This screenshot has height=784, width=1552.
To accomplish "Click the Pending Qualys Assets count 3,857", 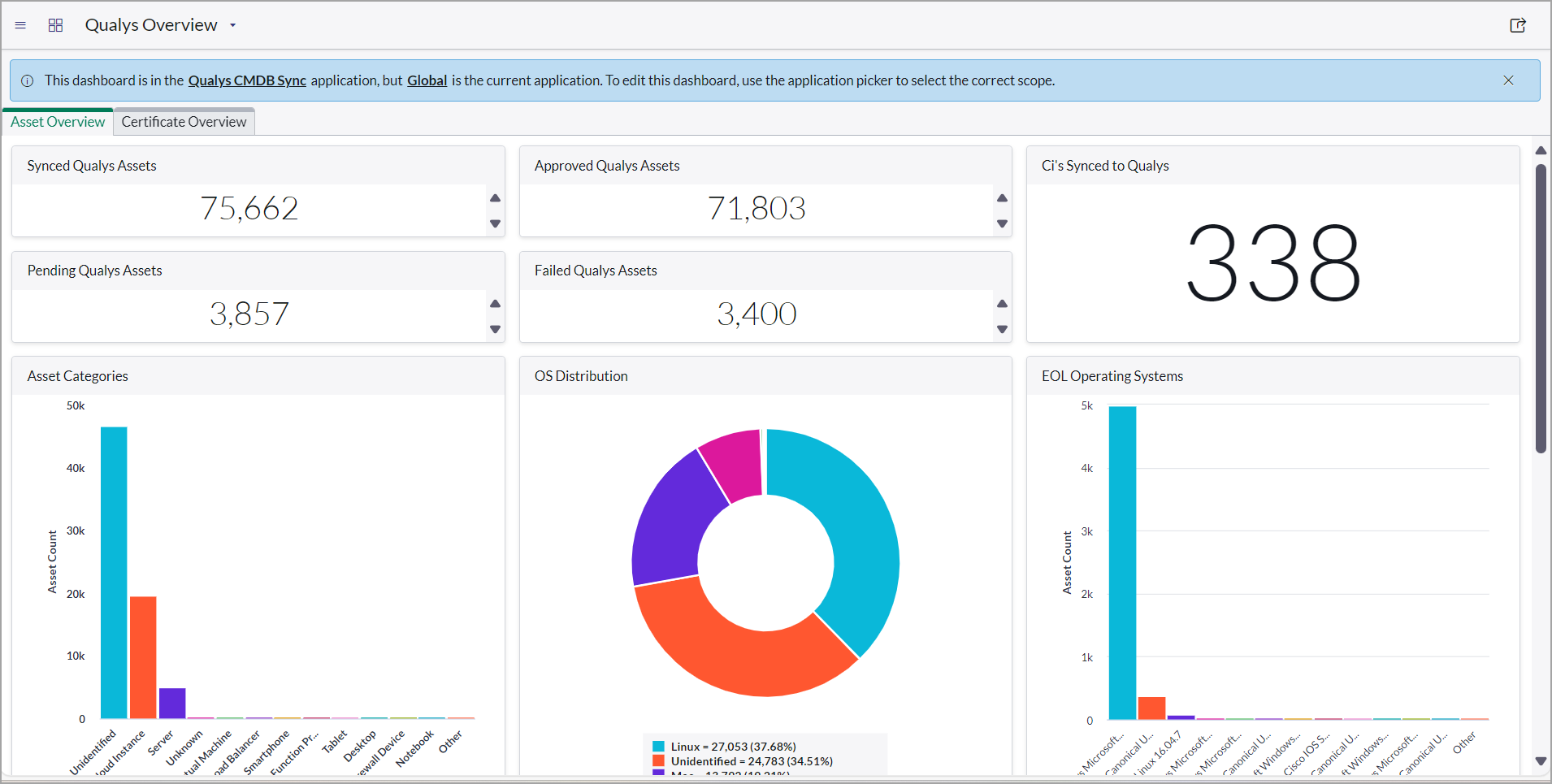I will pos(249,314).
